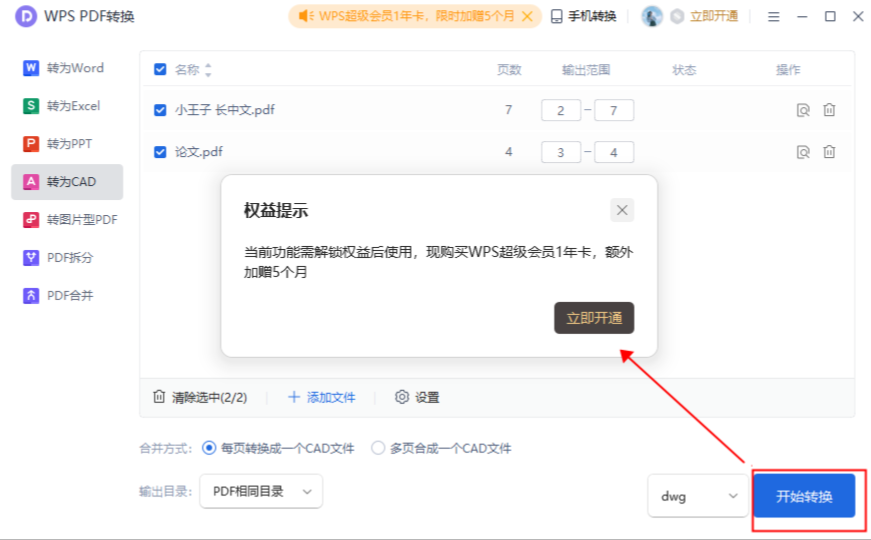Viewport: 871px width, 540px height.
Task: Click 论文.pdf file name
Action: [x=199, y=152]
